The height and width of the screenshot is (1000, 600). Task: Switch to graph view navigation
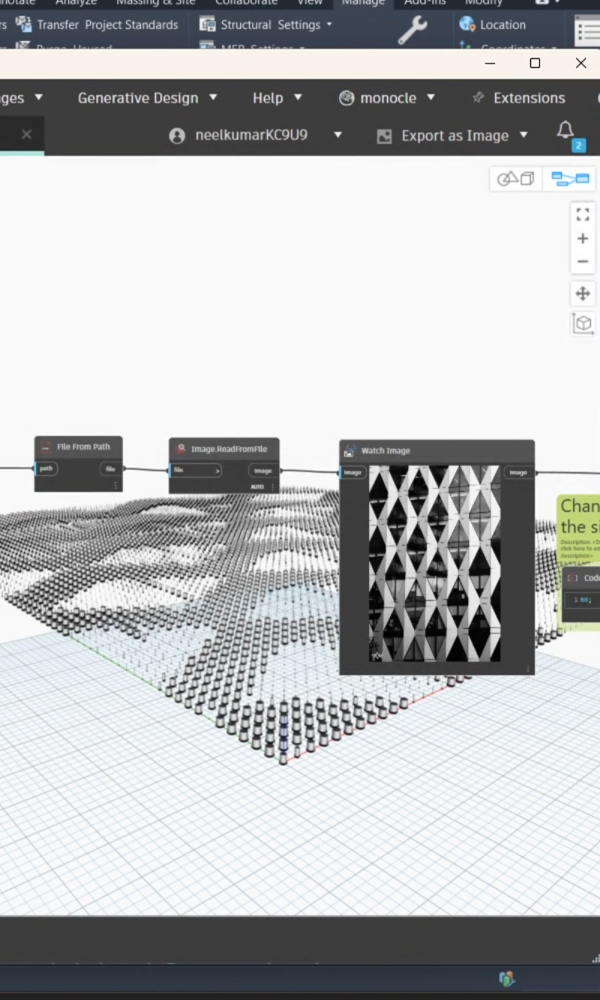(x=570, y=179)
